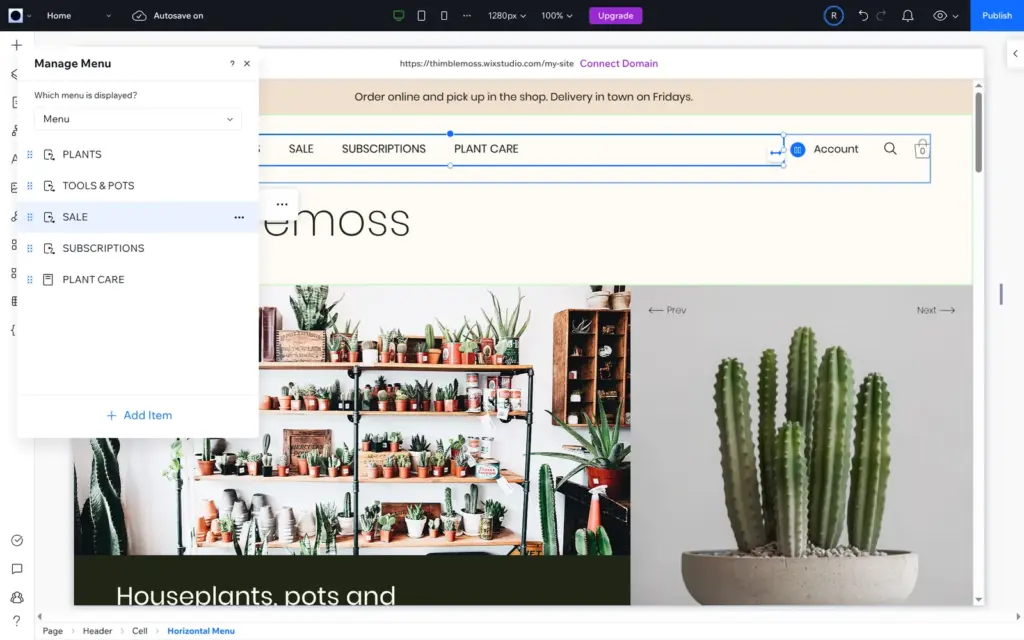The height and width of the screenshot is (640, 1024).
Task: Undo the last action
Action: point(863,16)
